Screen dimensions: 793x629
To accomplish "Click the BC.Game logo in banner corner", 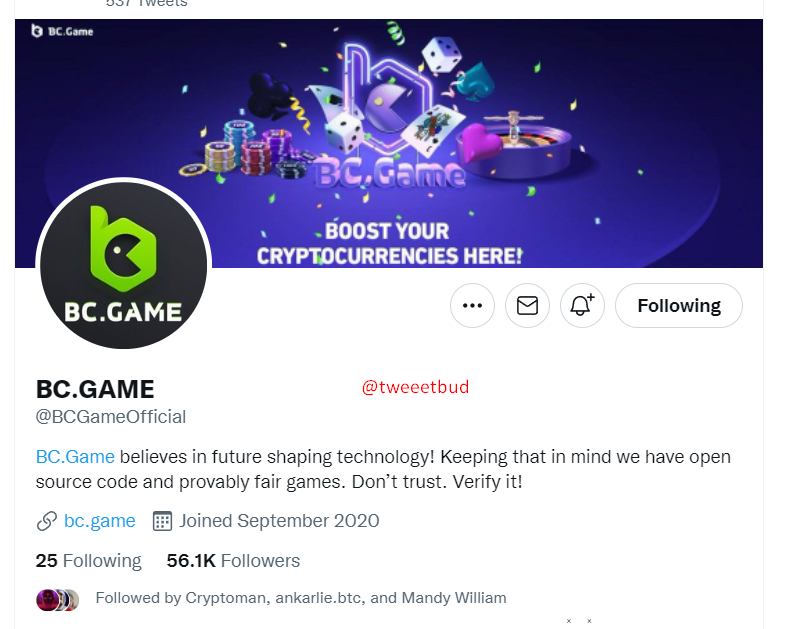I will click(x=54, y=32).
